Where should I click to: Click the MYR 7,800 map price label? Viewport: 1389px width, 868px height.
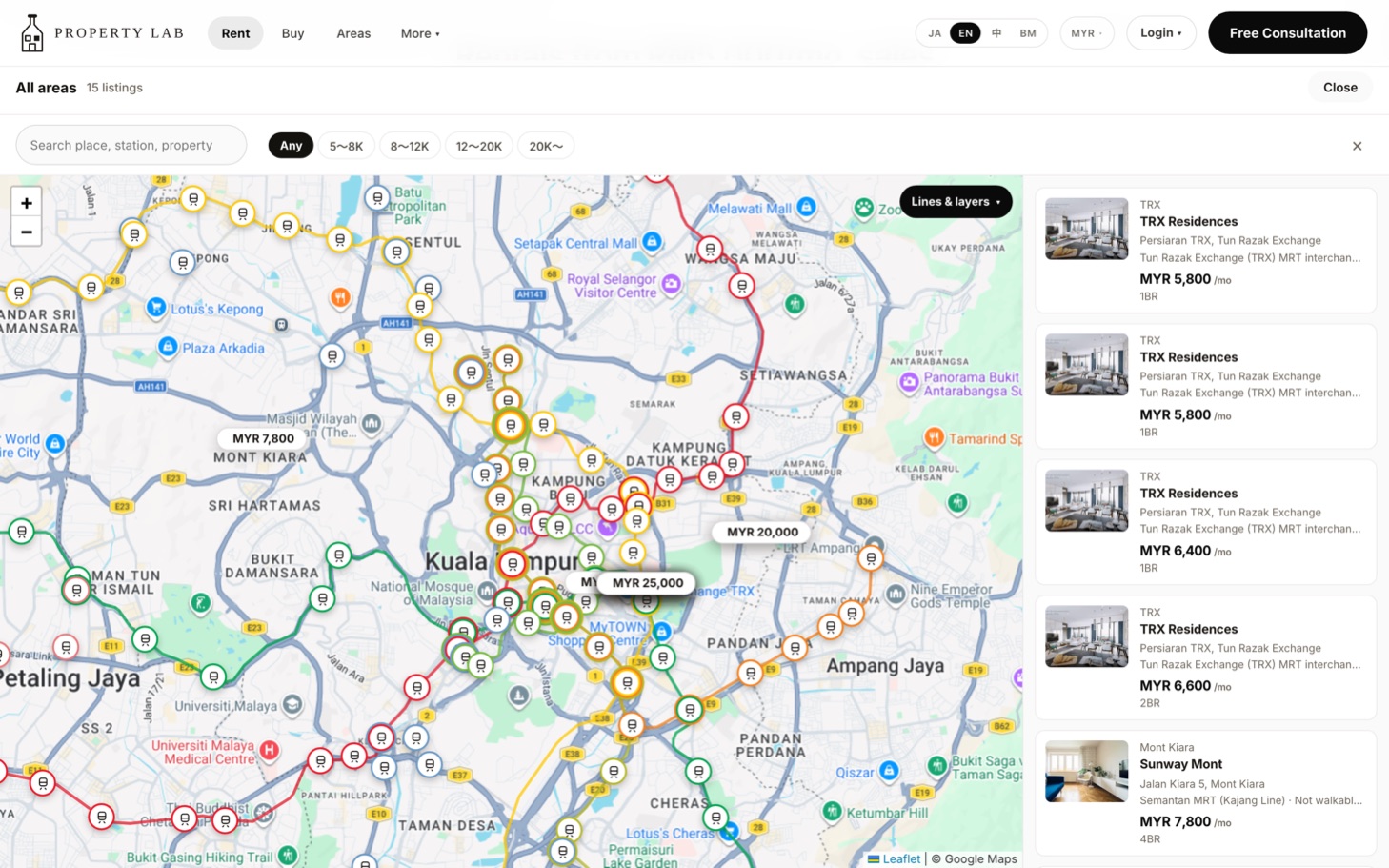pyautogui.click(x=263, y=438)
